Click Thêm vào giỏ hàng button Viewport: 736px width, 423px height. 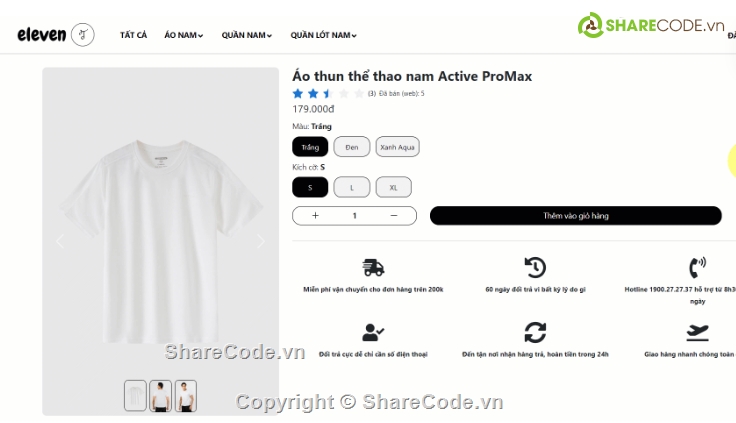click(x=575, y=215)
